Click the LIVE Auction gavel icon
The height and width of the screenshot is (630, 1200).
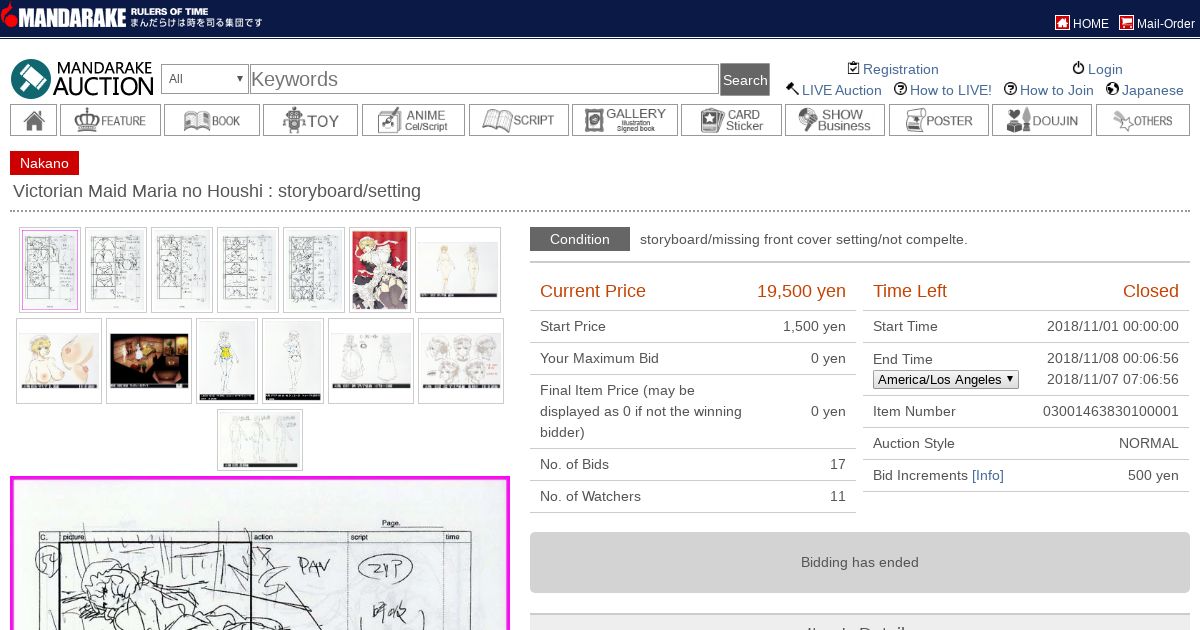pos(792,89)
